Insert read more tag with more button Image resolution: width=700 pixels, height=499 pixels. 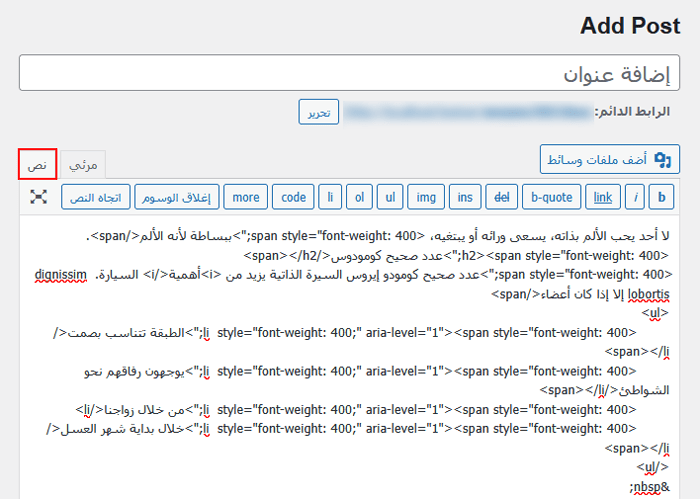[246, 197]
